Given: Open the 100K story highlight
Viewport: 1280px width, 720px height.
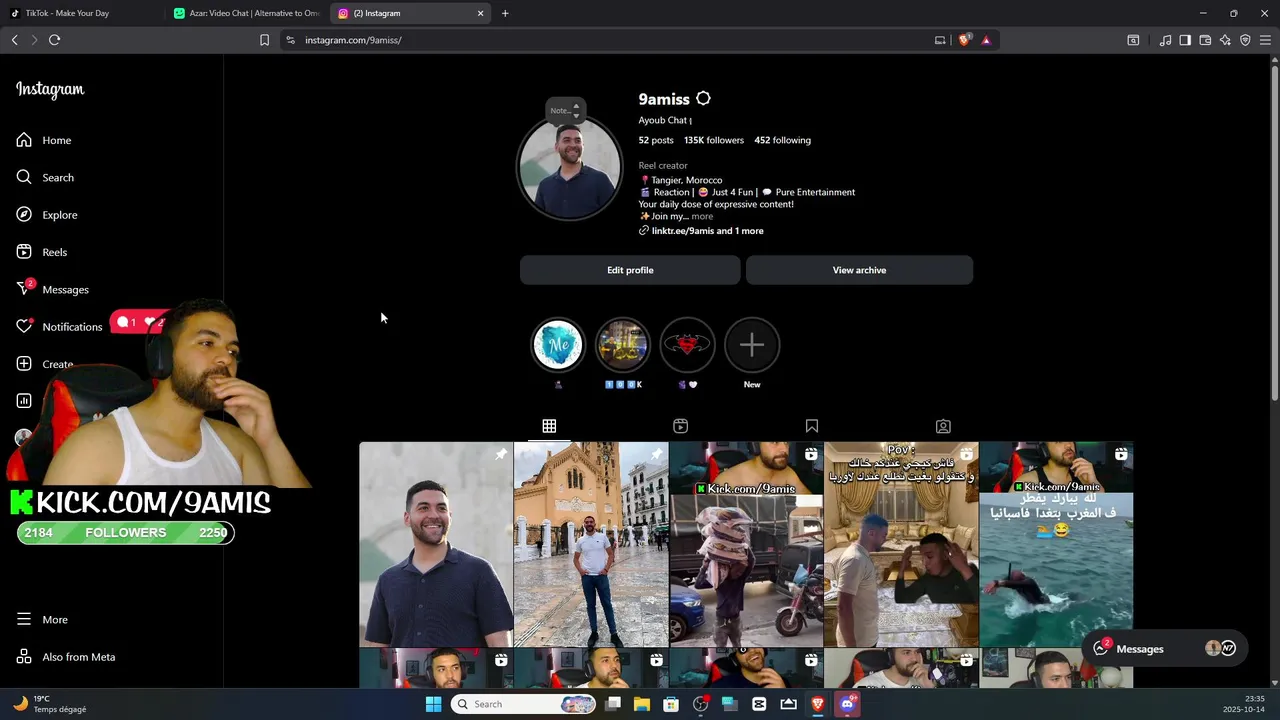Looking at the screenshot, I should click(622, 345).
